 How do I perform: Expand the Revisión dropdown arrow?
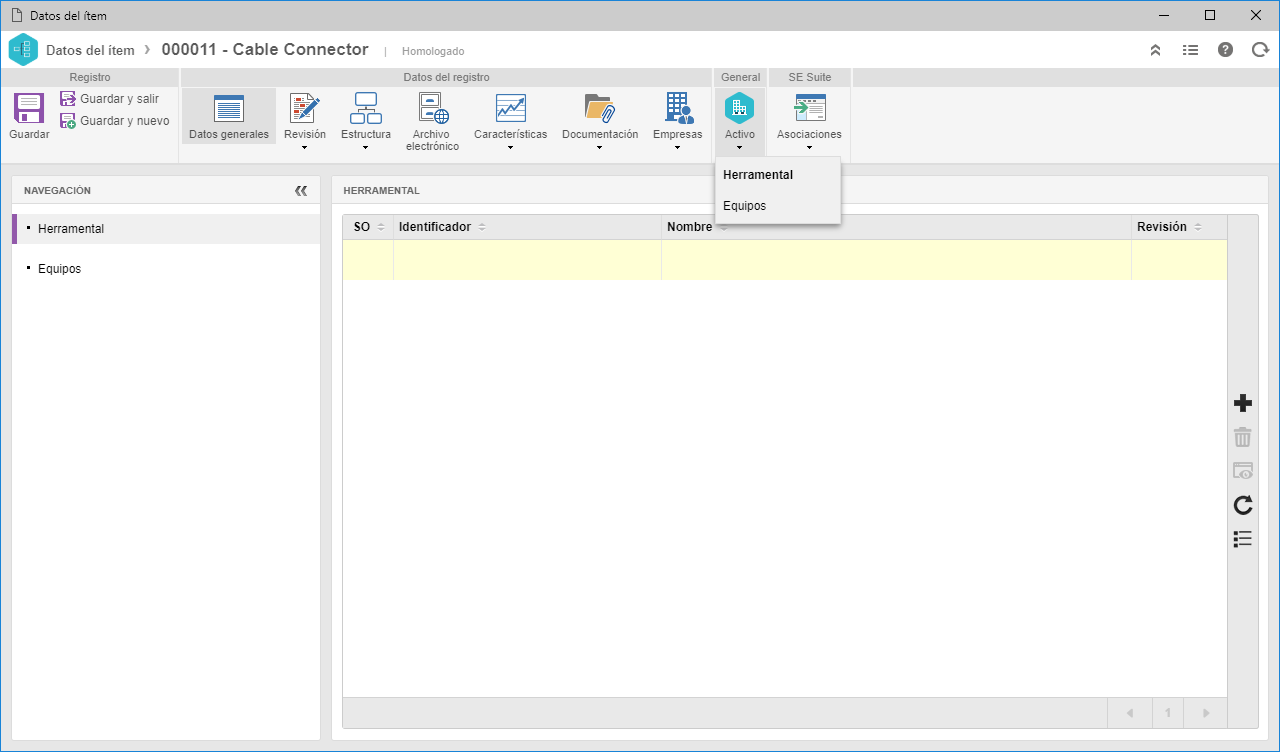(x=305, y=148)
